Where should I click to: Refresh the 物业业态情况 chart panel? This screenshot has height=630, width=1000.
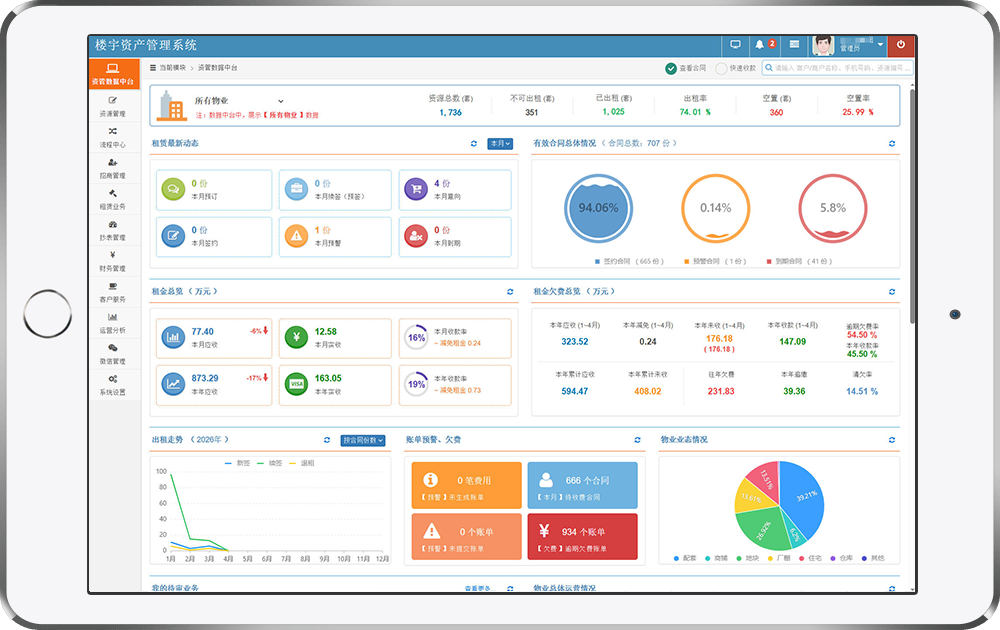[892, 440]
